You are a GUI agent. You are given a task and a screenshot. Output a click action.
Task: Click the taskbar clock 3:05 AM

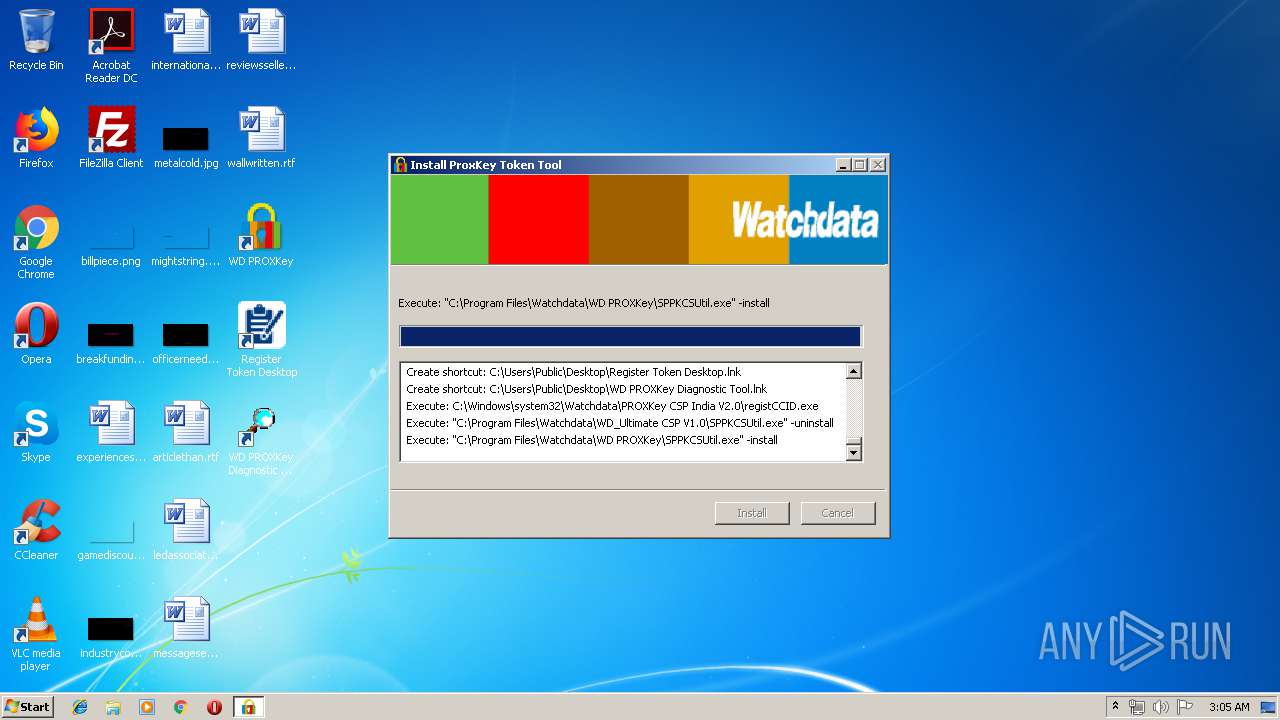(x=1229, y=707)
